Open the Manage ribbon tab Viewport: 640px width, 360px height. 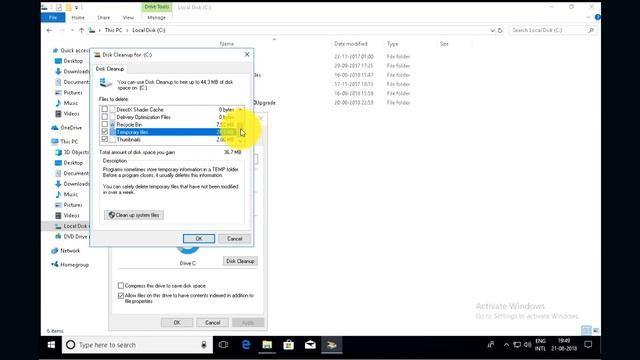click(x=157, y=18)
